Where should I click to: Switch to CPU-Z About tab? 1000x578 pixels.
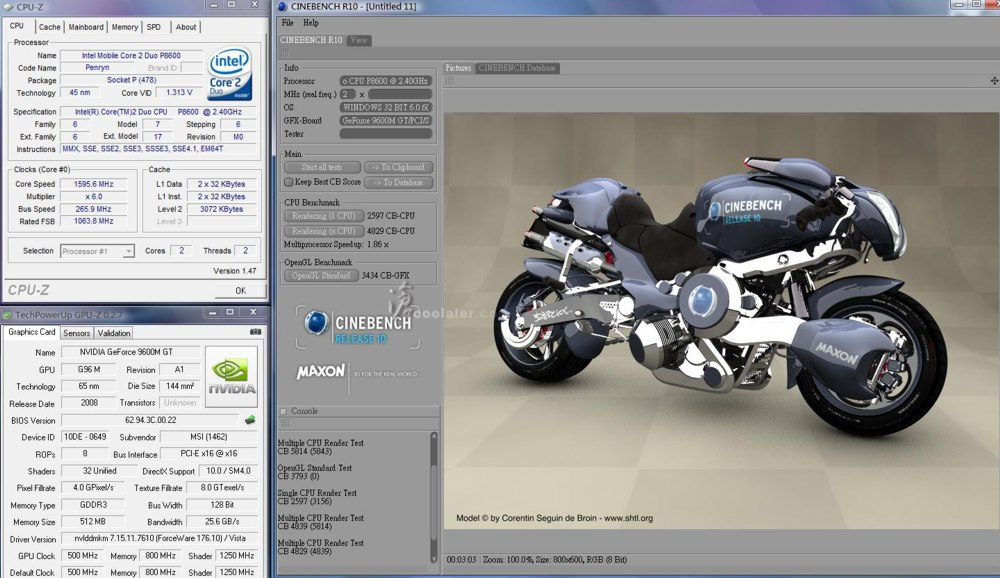coord(186,27)
